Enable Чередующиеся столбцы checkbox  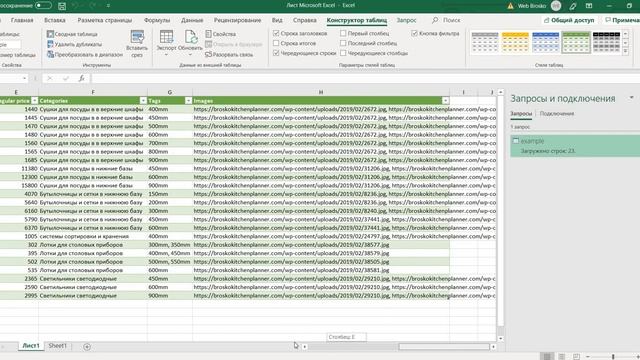(x=343, y=53)
